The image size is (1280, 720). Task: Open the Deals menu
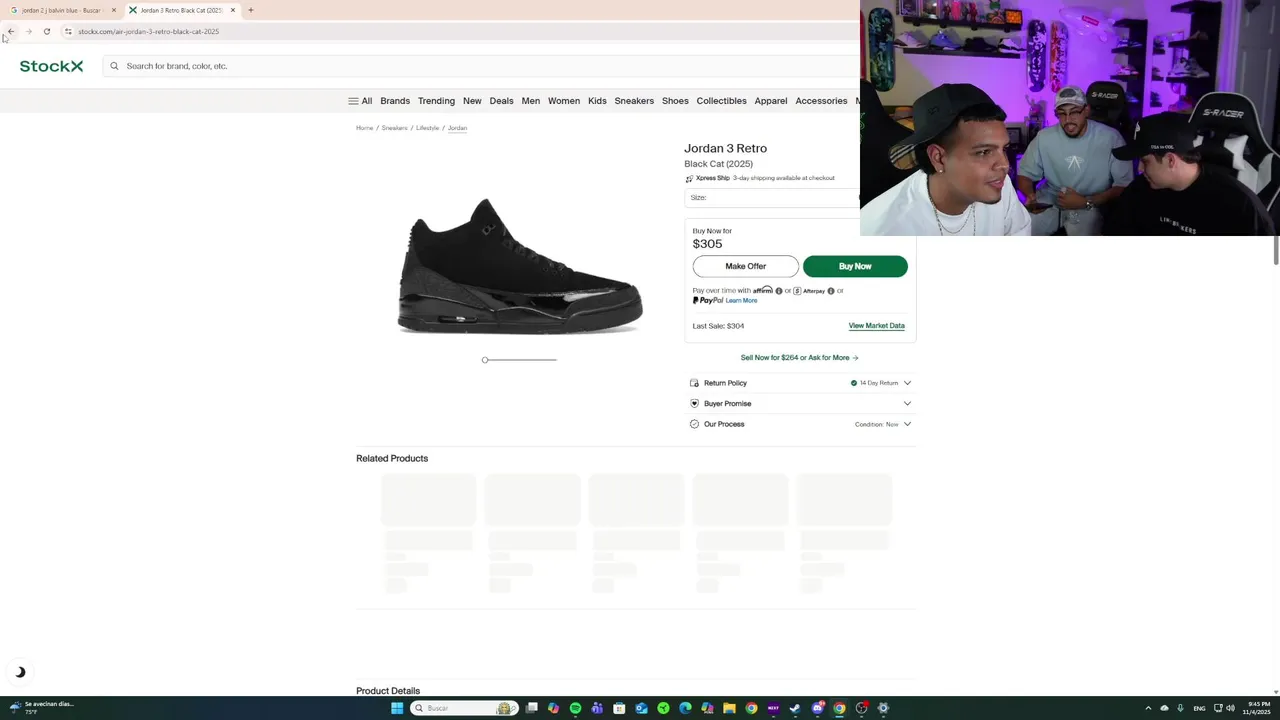[x=501, y=101]
